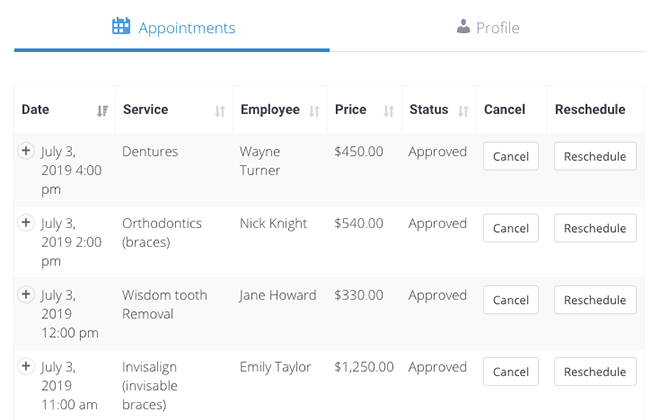Click the Profile person icon

point(463,27)
